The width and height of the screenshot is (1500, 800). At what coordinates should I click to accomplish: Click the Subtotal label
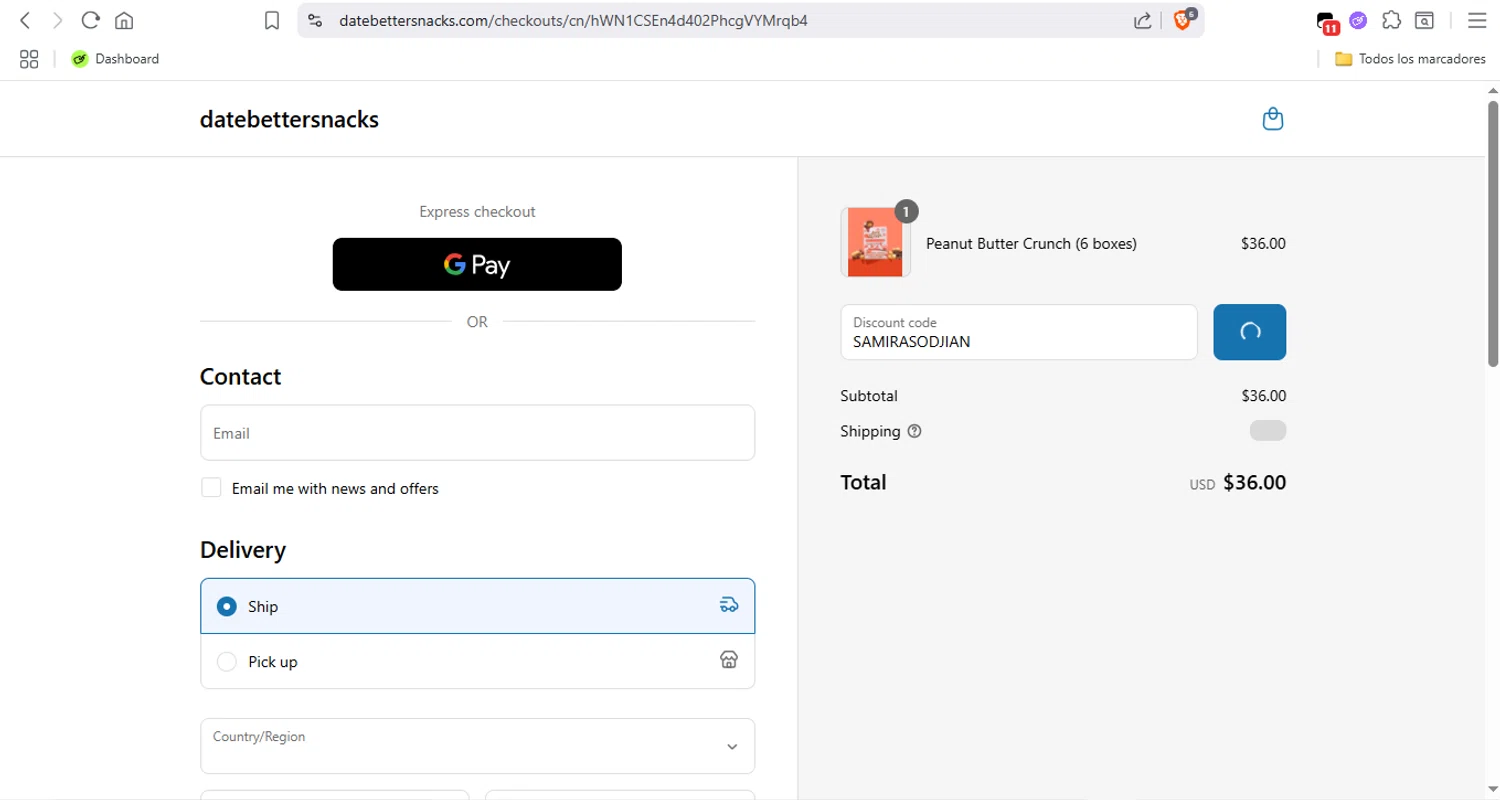pos(869,396)
